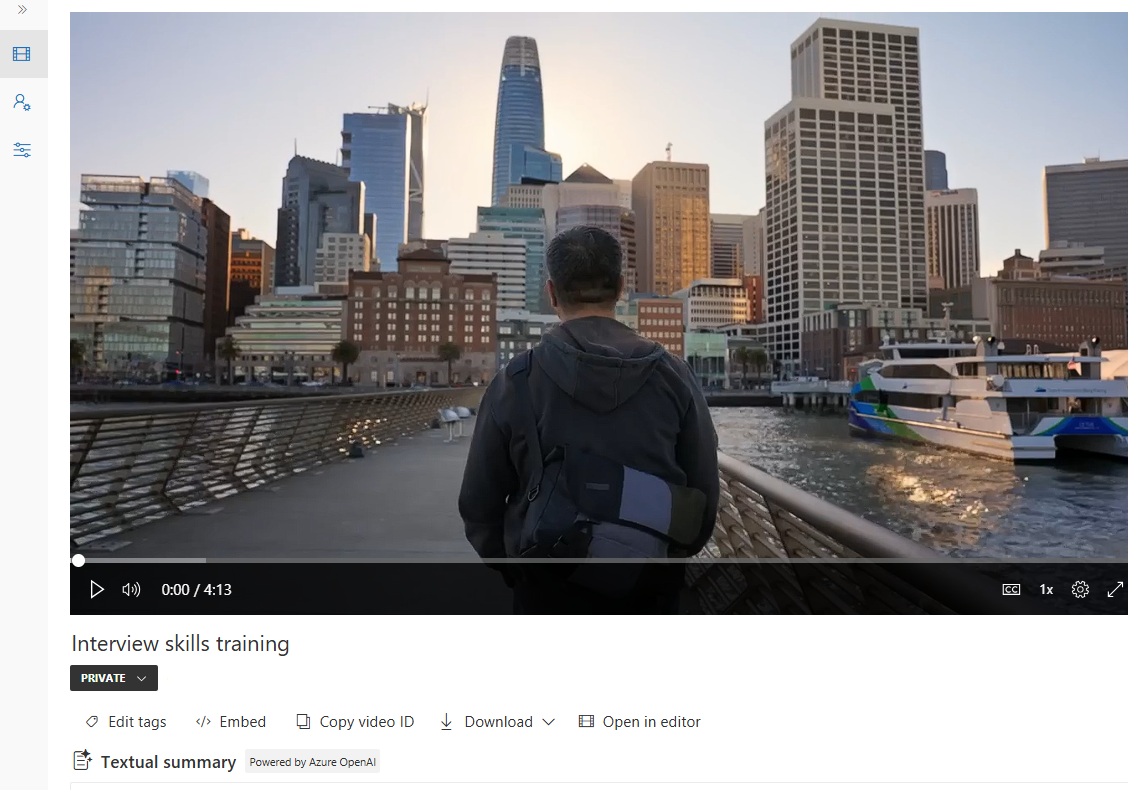Open the Media library film strip icon

22,53
